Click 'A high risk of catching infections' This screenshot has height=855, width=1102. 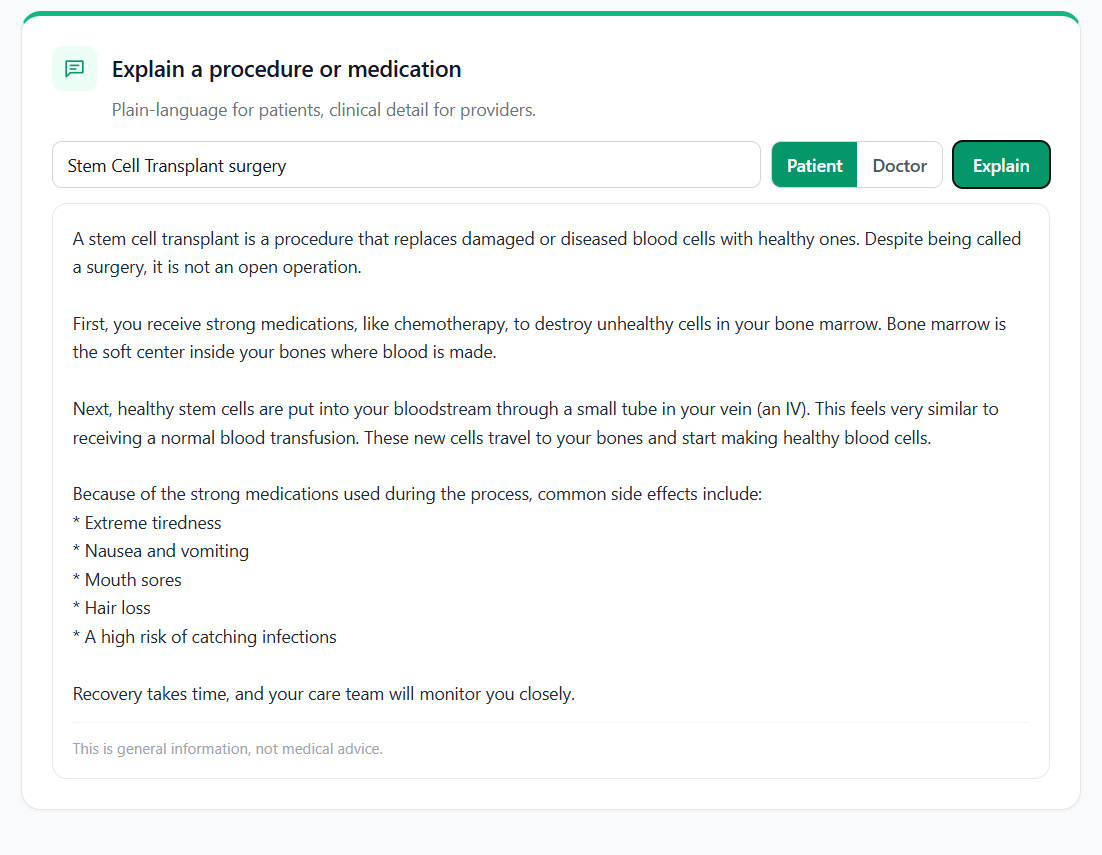tap(205, 637)
